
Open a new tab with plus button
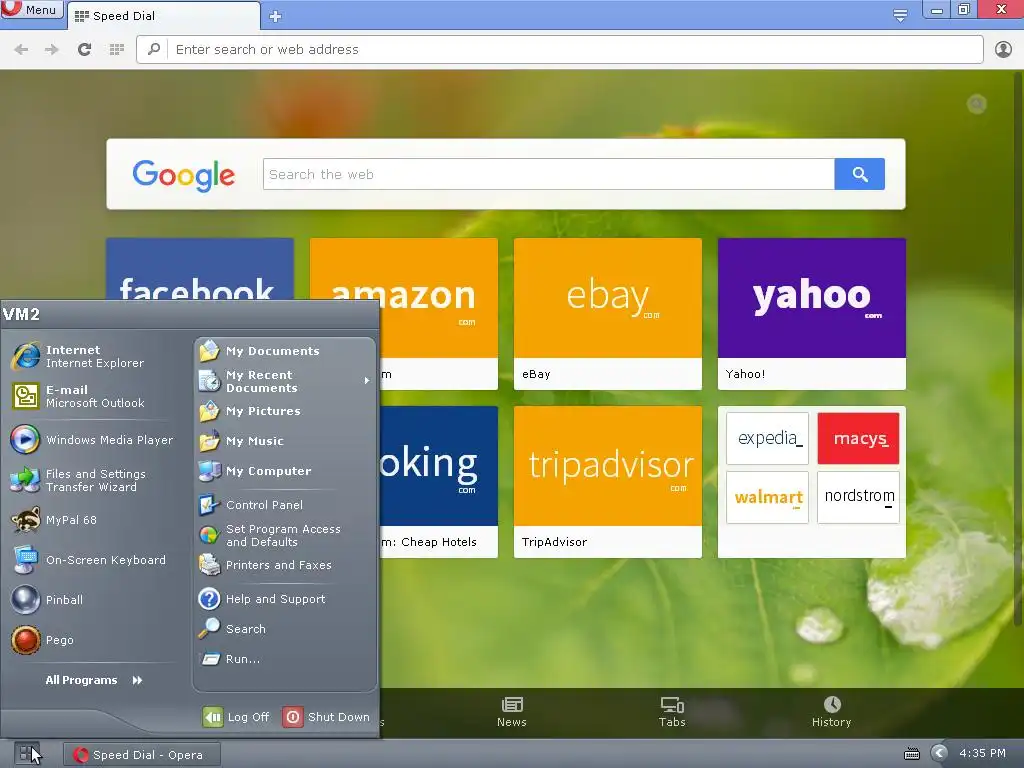click(276, 16)
